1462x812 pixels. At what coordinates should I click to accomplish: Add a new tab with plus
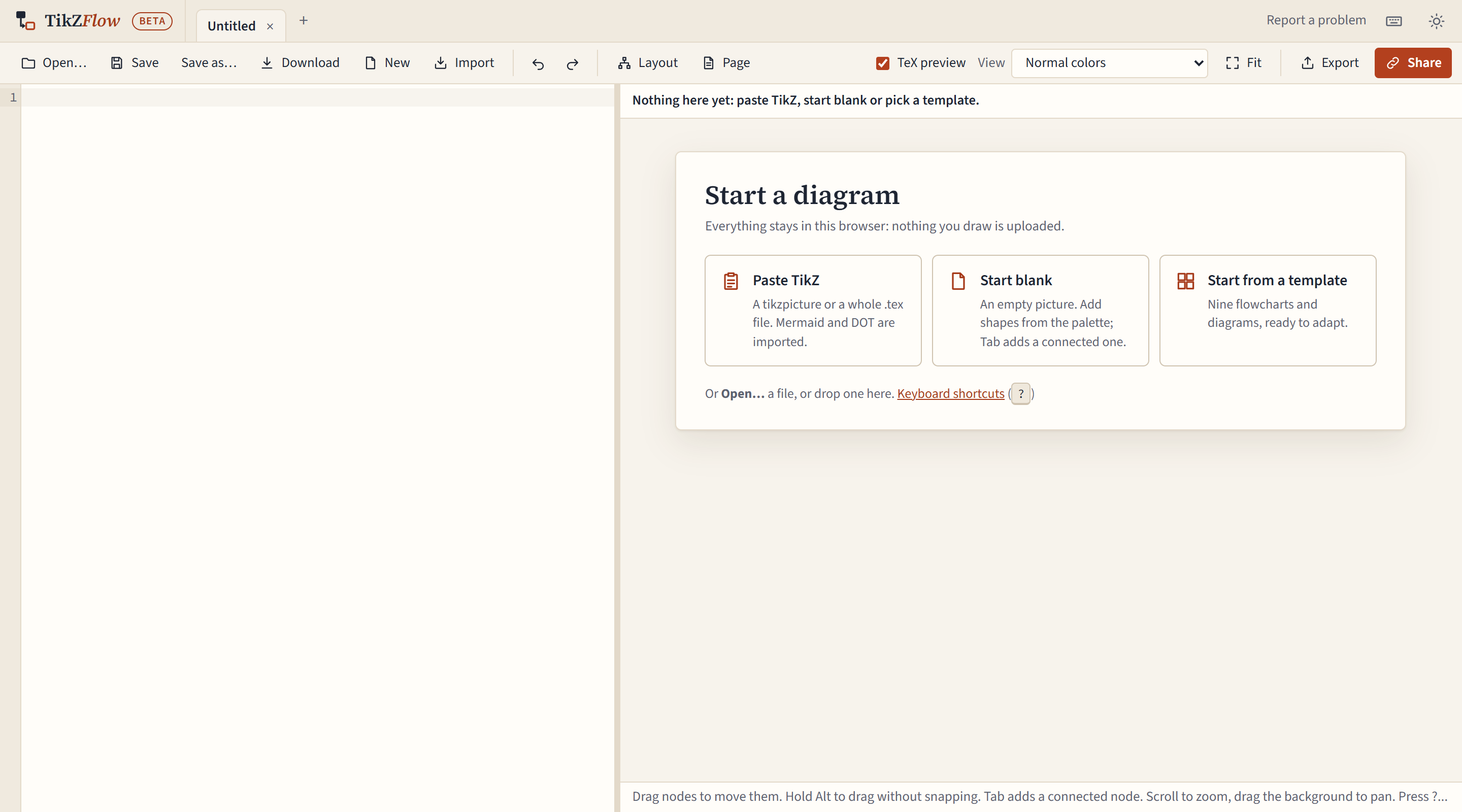coord(304,21)
